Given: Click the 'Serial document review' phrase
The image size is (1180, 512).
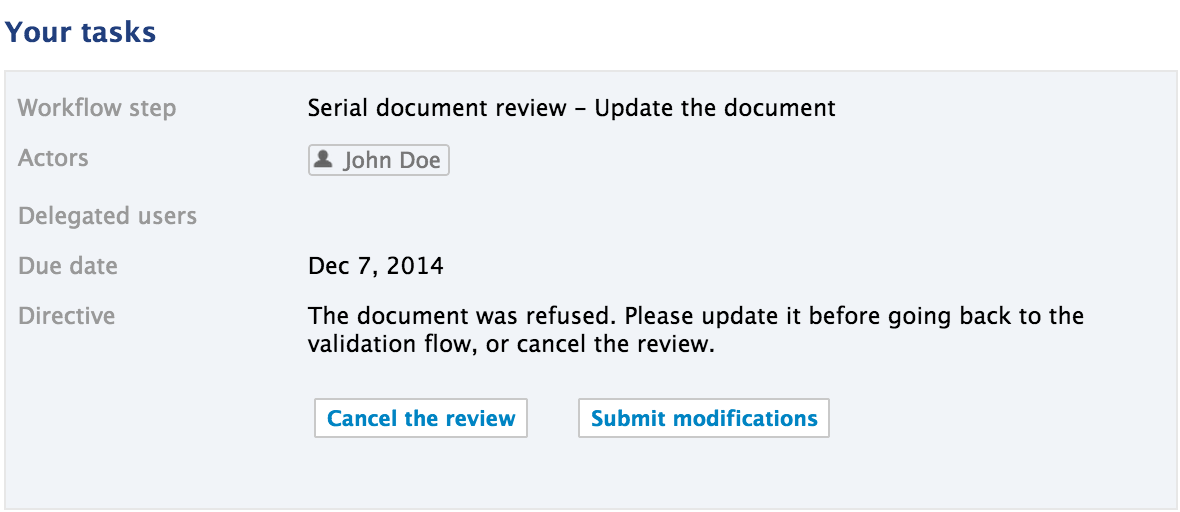Looking at the screenshot, I should point(437,108).
